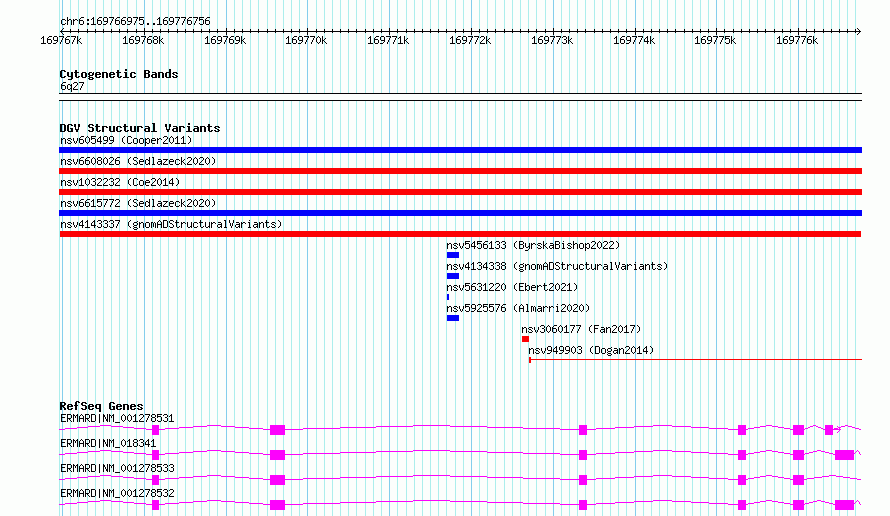Click the 169774k ruler tick label
This screenshot has height=516, width=890.
click(x=633, y=40)
